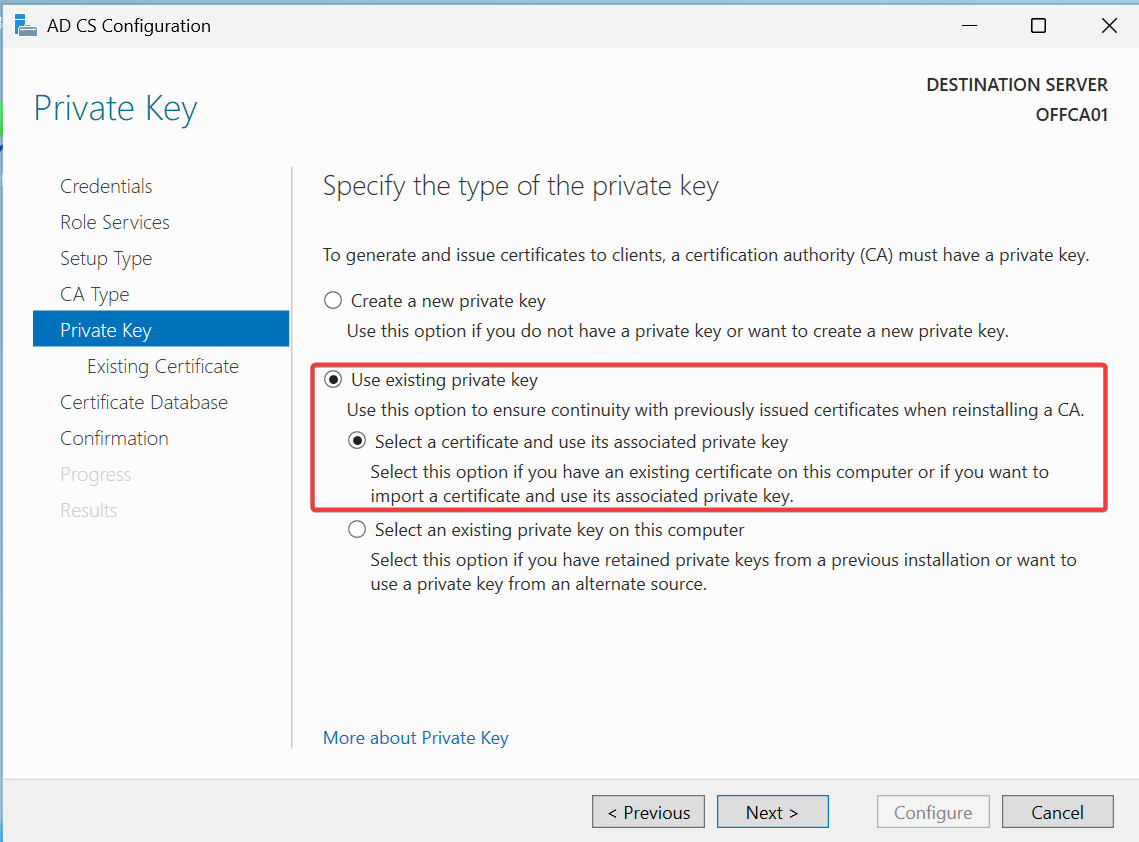Open the Role Services step
Viewport: 1139px width, 842px height.
[x=115, y=223]
